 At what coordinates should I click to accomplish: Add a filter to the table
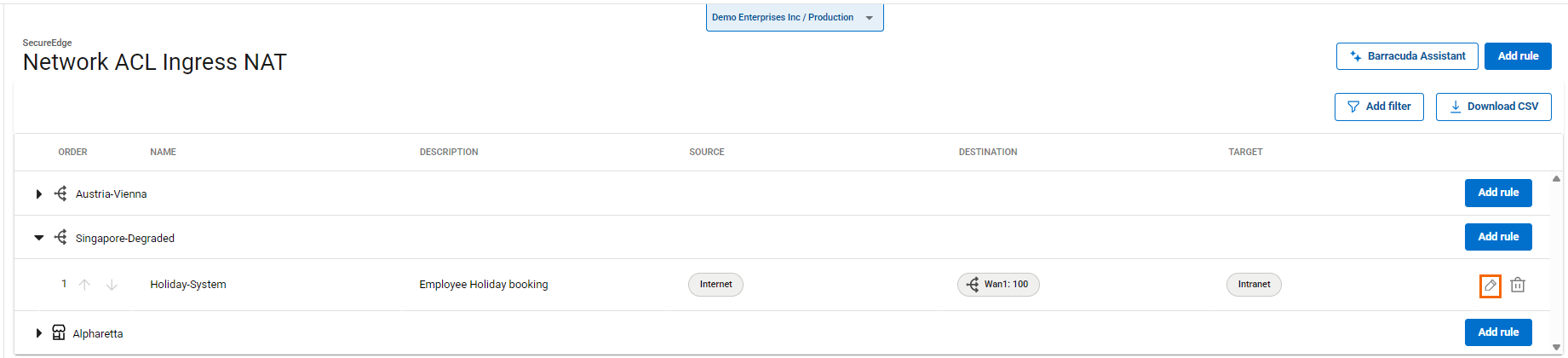[x=1378, y=107]
